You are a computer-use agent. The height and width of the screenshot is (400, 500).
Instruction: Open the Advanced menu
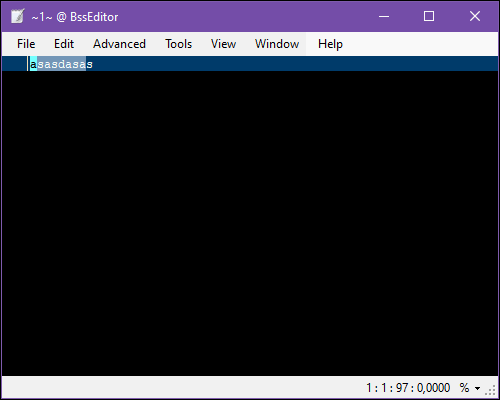coord(119,44)
